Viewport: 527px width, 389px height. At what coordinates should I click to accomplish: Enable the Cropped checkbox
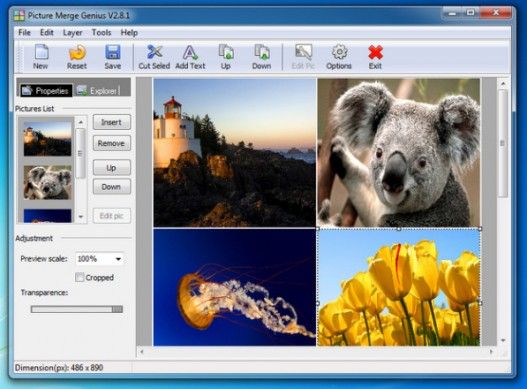(80, 277)
